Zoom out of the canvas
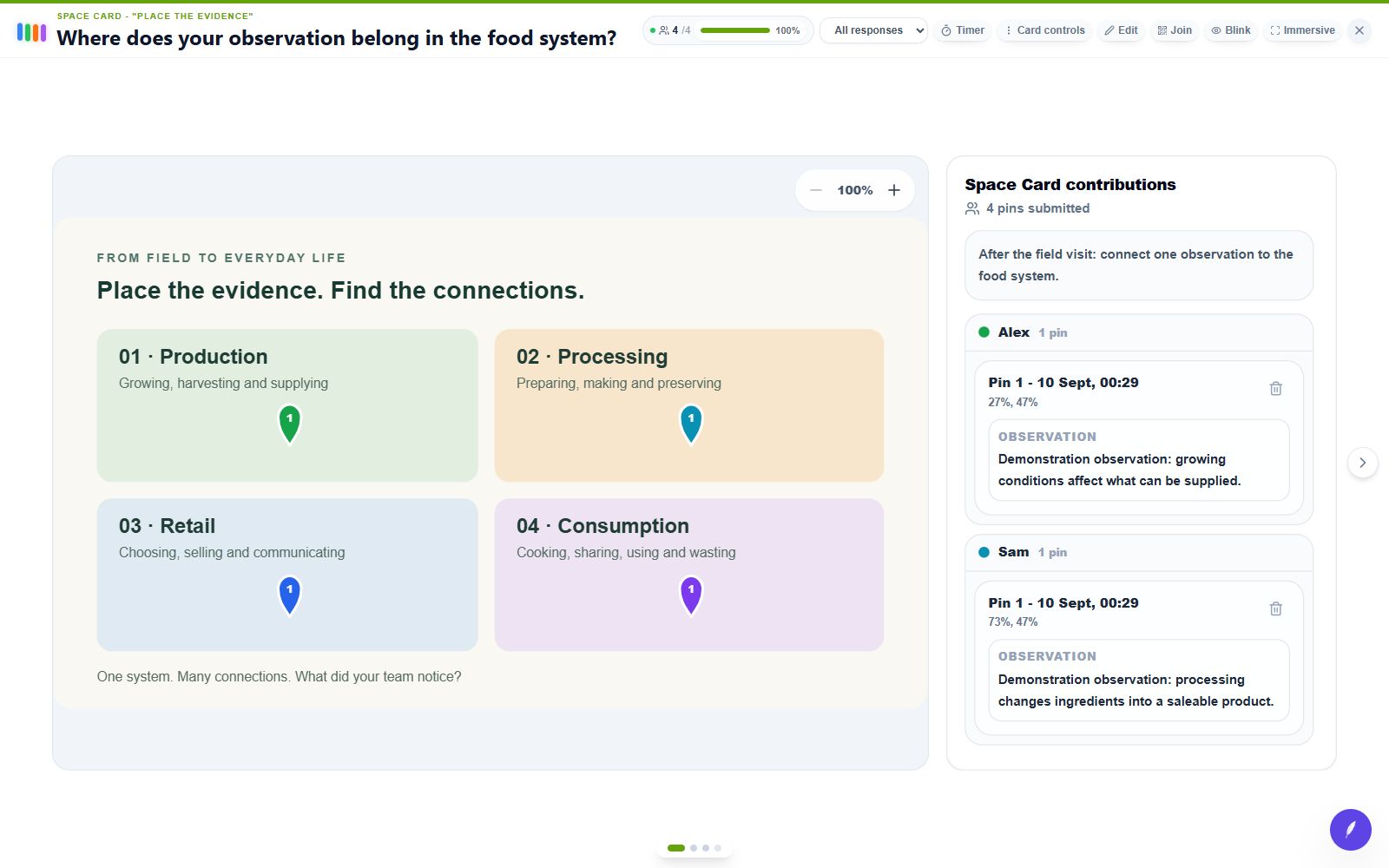 click(x=816, y=190)
